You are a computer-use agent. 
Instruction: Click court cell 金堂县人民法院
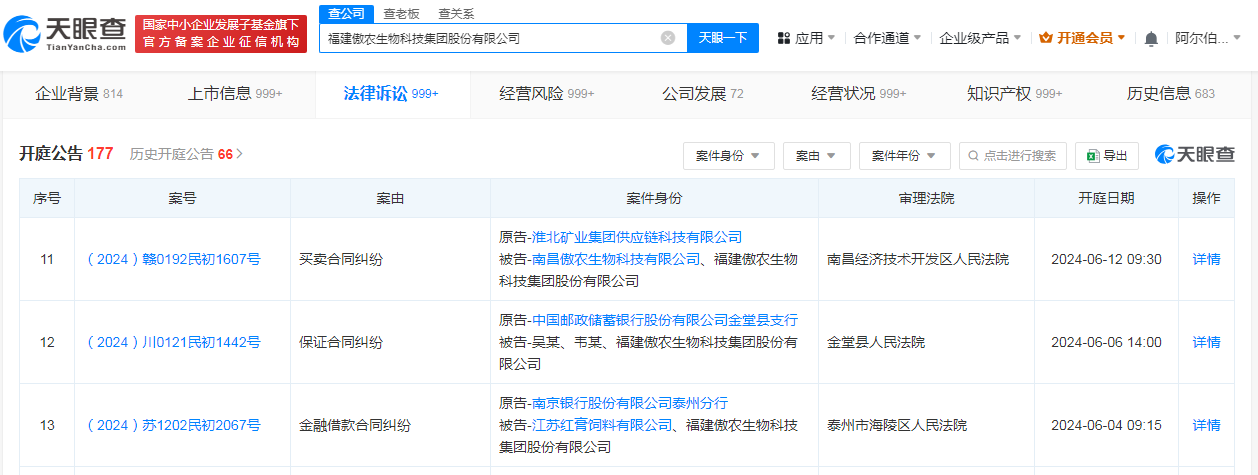click(876, 342)
